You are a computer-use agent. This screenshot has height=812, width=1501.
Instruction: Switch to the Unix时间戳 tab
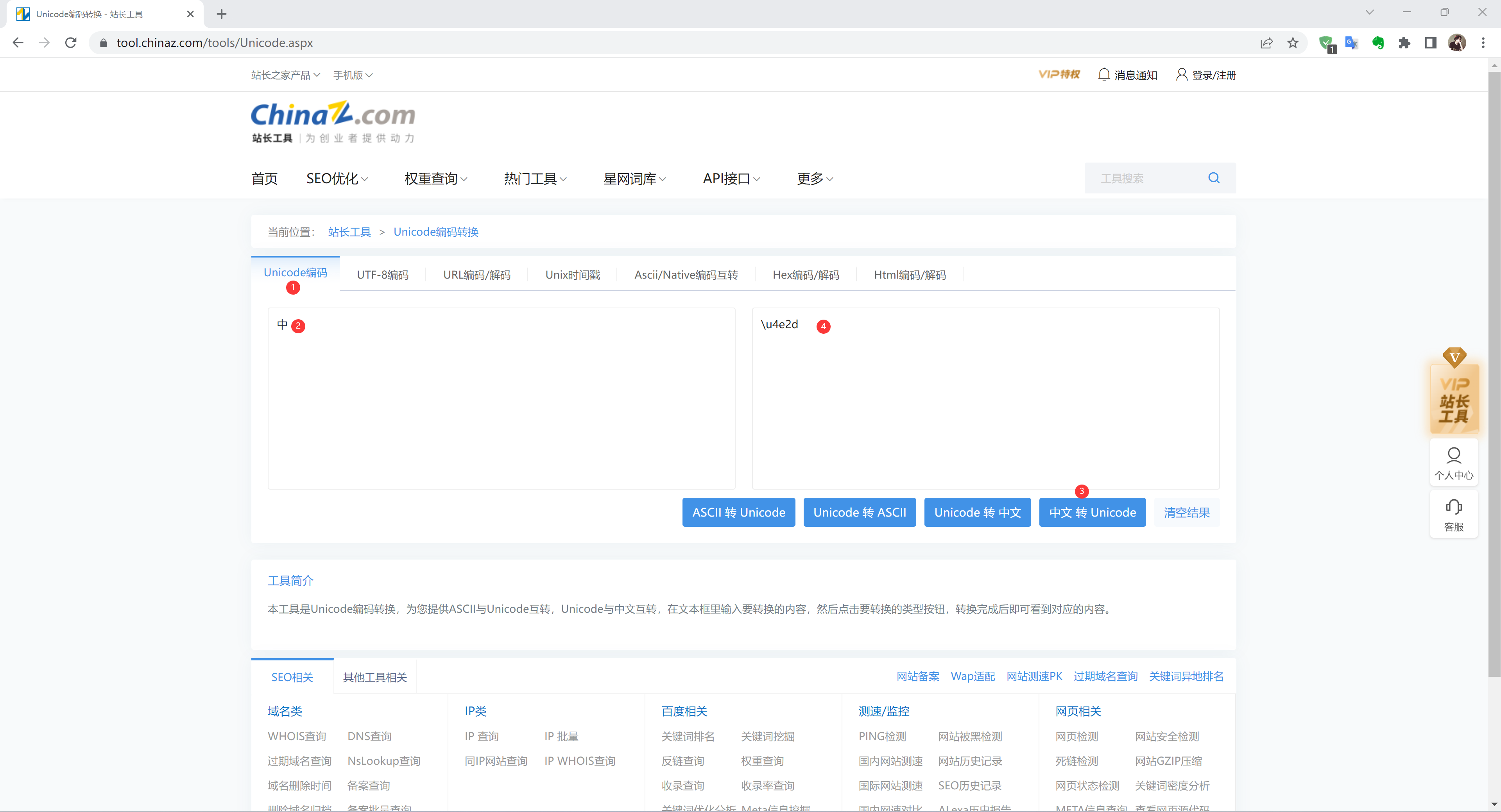pos(572,274)
